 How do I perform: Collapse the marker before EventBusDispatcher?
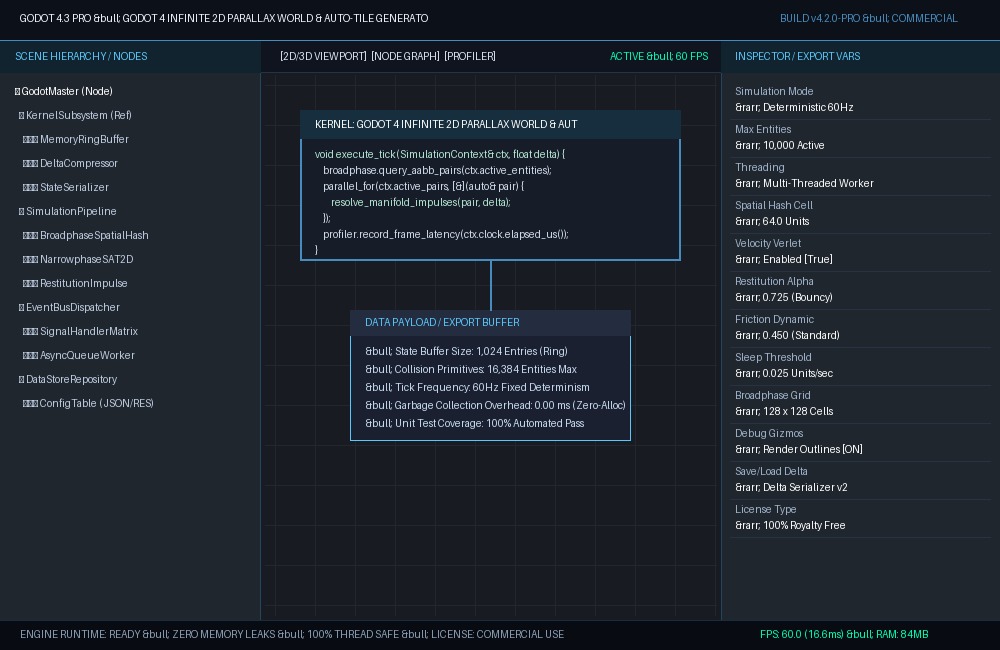click(x=22, y=307)
